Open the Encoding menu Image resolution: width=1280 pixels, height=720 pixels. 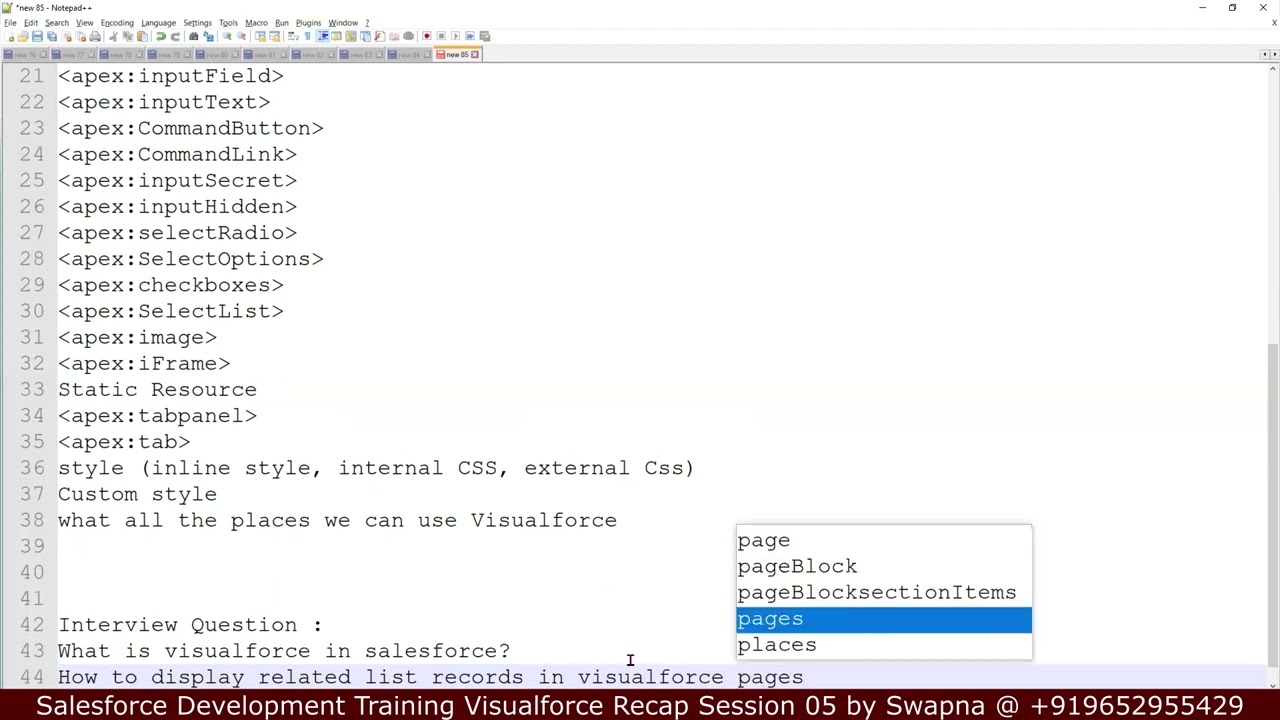click(117, 22)
